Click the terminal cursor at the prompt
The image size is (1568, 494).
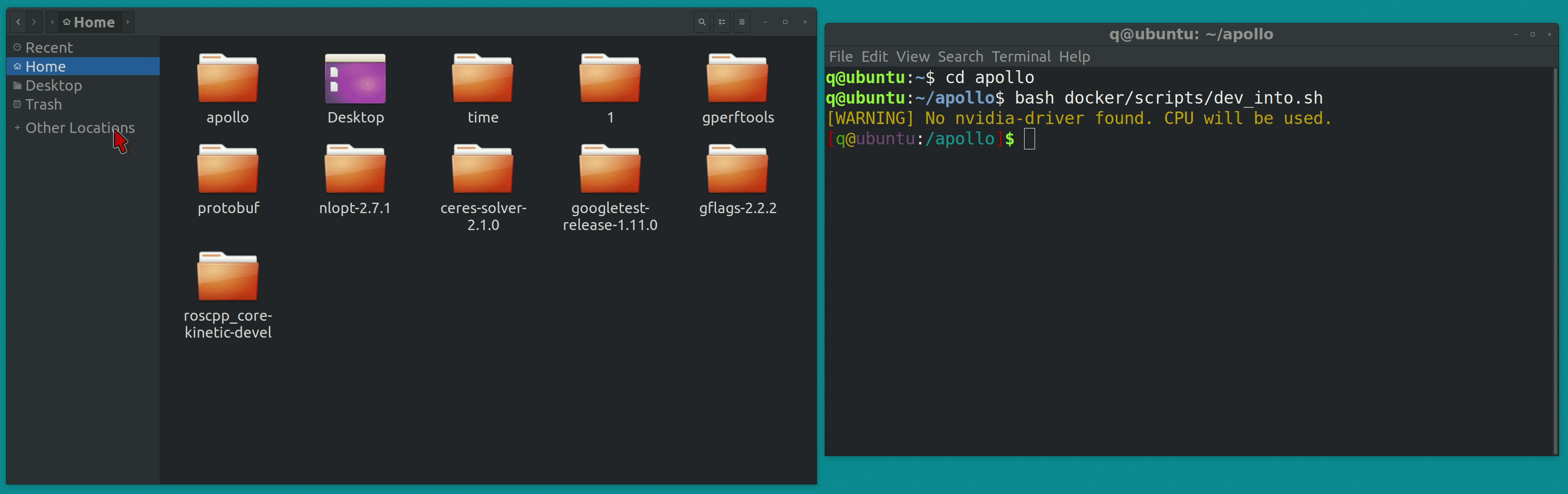pyautogui.click(x=1029, y=139)
